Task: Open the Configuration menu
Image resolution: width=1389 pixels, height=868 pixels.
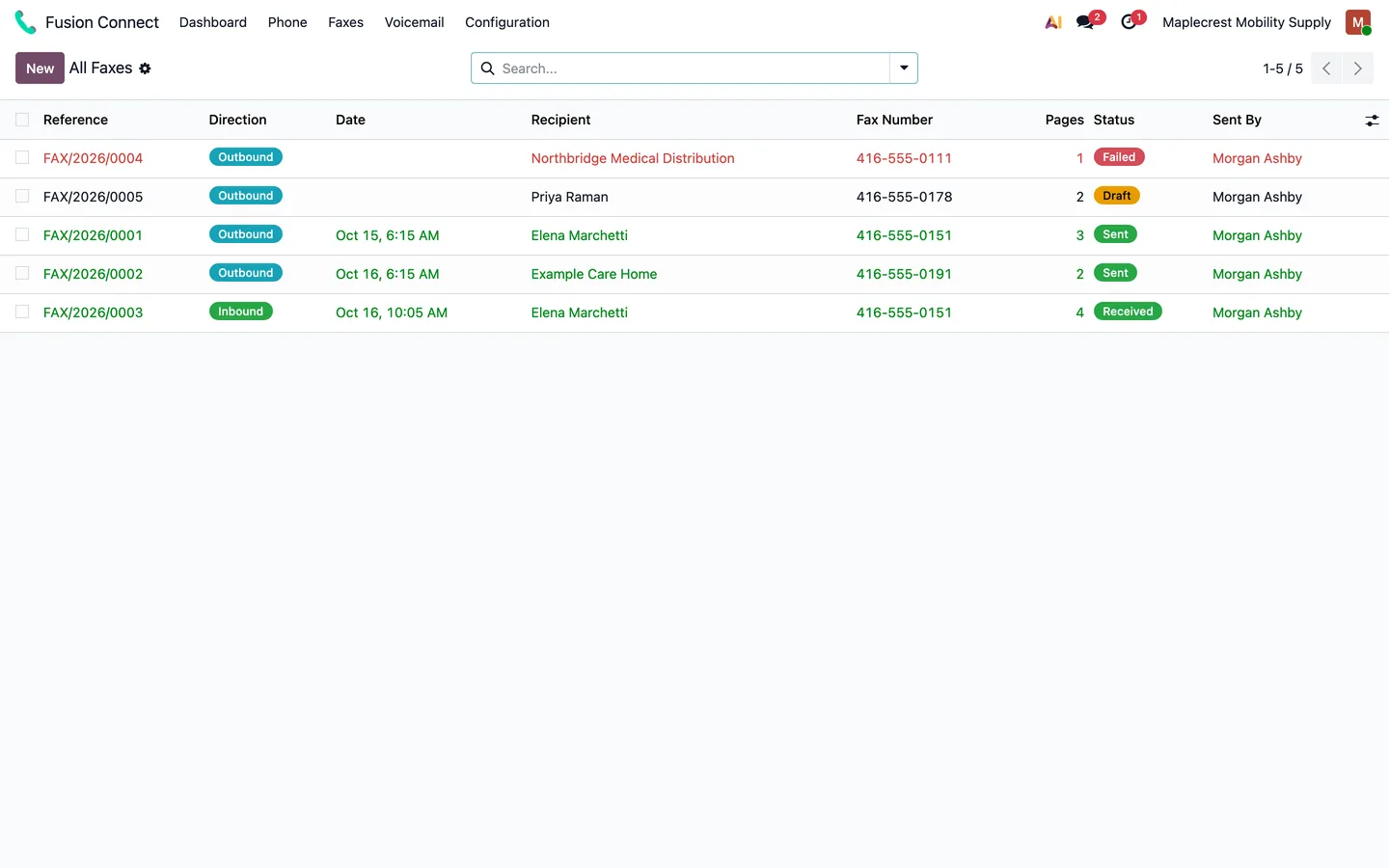Action: pyautogui.click(x=507, y=22)
